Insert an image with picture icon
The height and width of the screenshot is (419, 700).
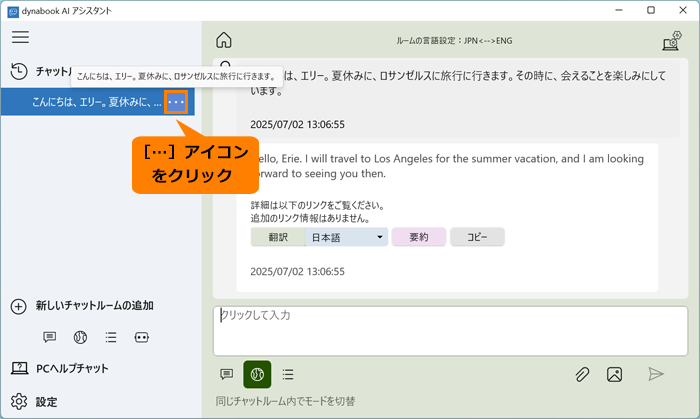click(x=614, y=374)
